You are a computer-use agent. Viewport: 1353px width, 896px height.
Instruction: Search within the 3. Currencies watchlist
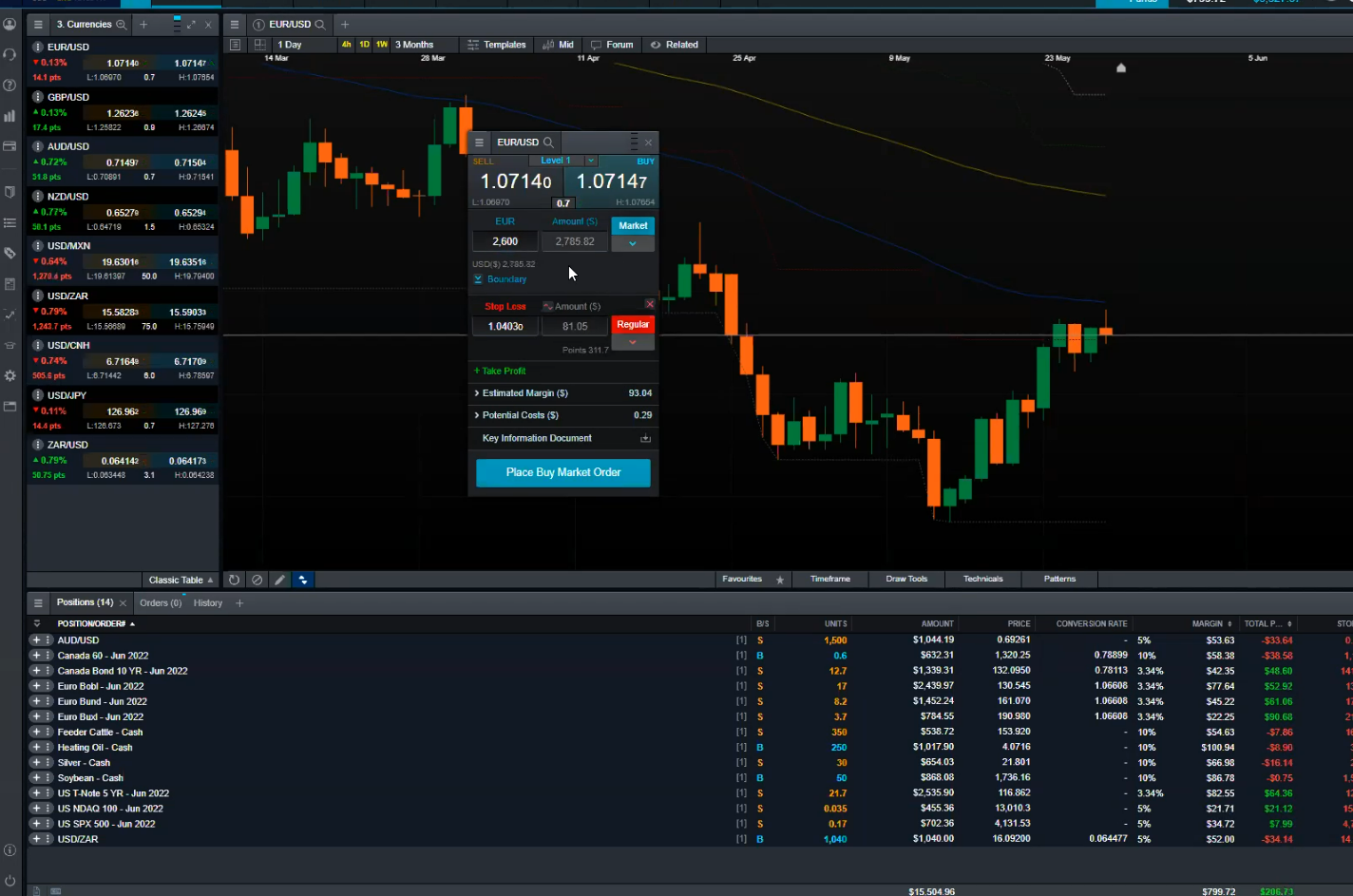(122, 25)
